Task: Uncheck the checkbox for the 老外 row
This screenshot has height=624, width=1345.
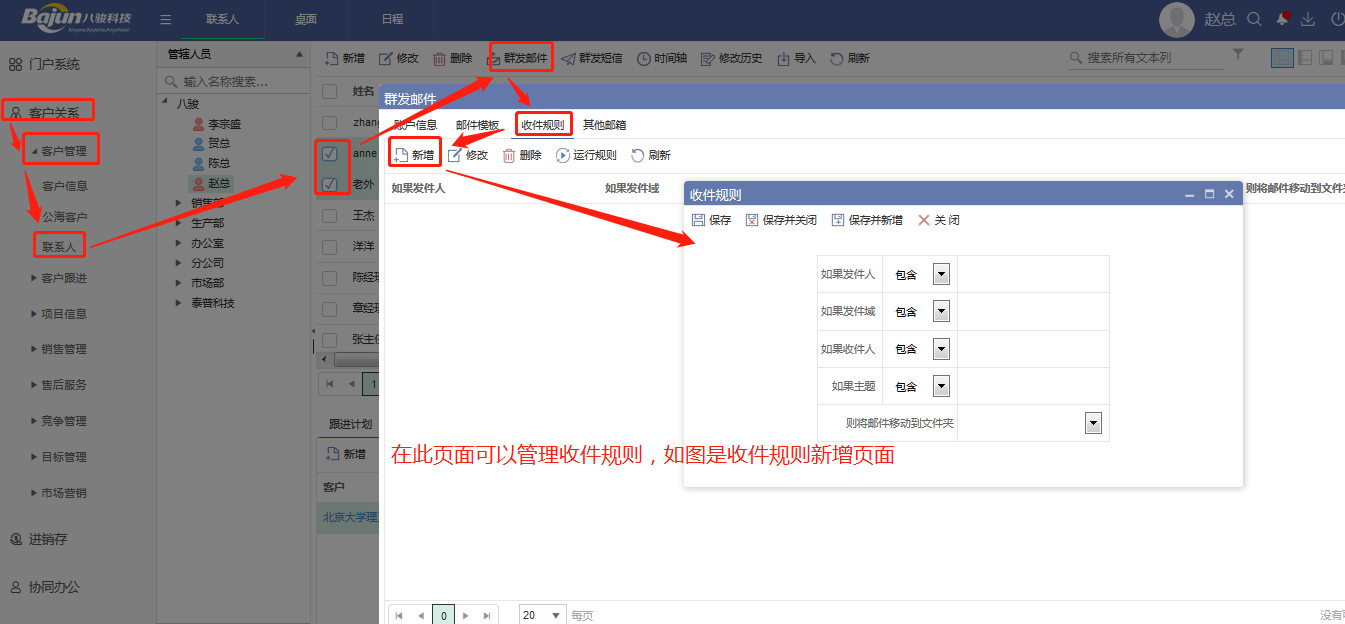Action: [x=329, y=184]
